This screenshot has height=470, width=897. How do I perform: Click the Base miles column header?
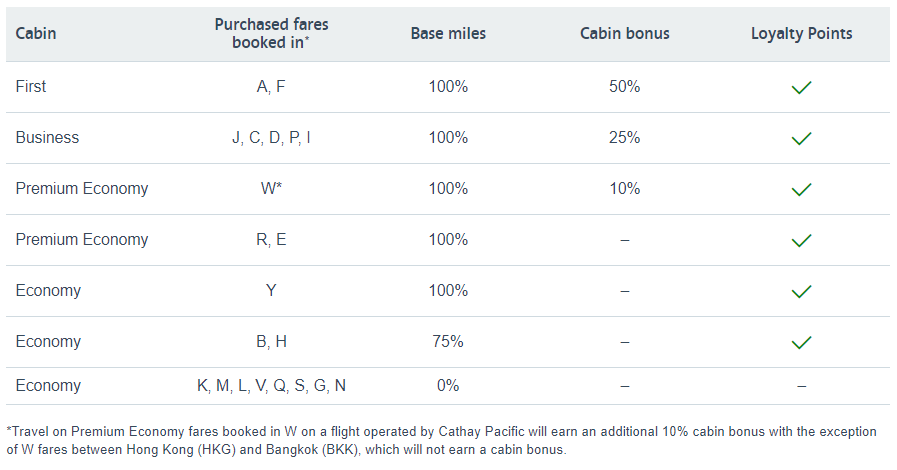point(448,33)
